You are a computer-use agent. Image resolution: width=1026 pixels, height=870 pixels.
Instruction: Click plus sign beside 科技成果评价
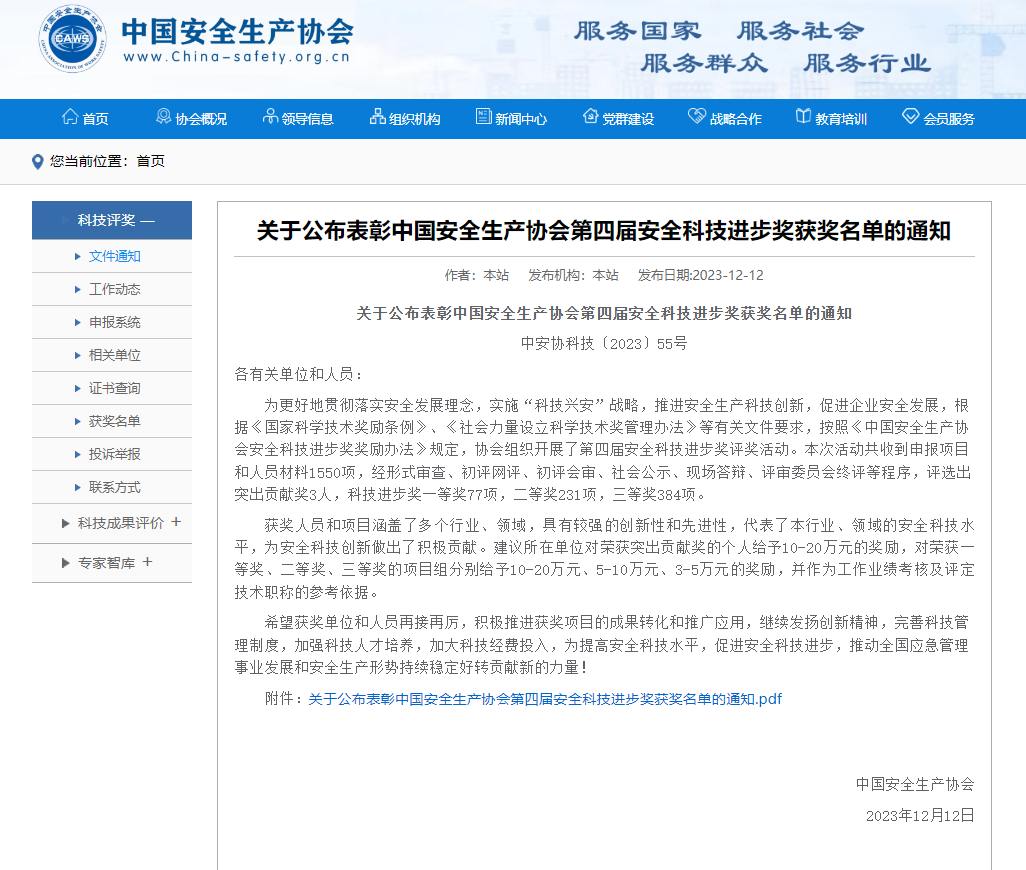click(x=176, y=522)
